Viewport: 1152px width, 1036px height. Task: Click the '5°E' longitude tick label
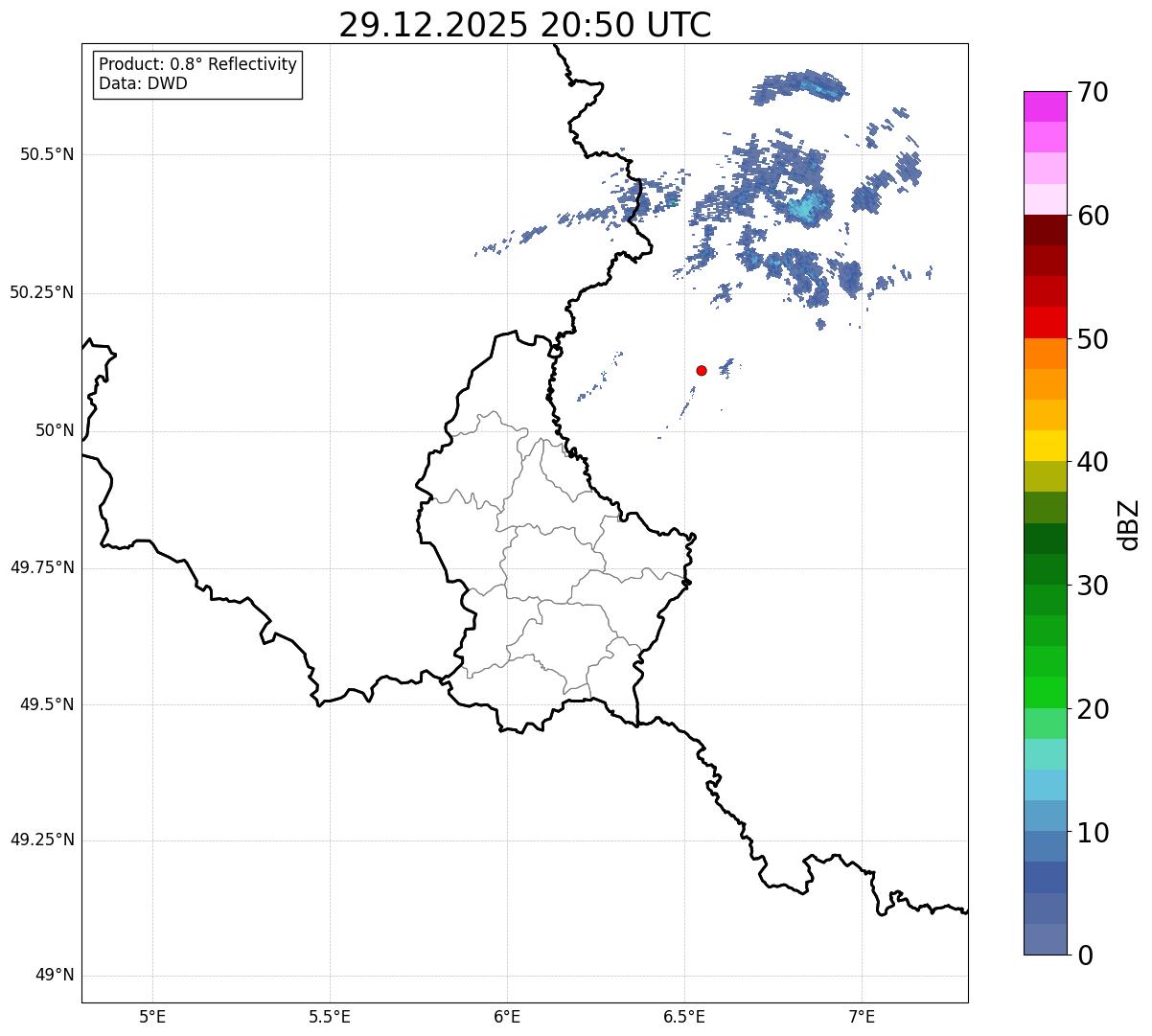[x=152, y=1016]
